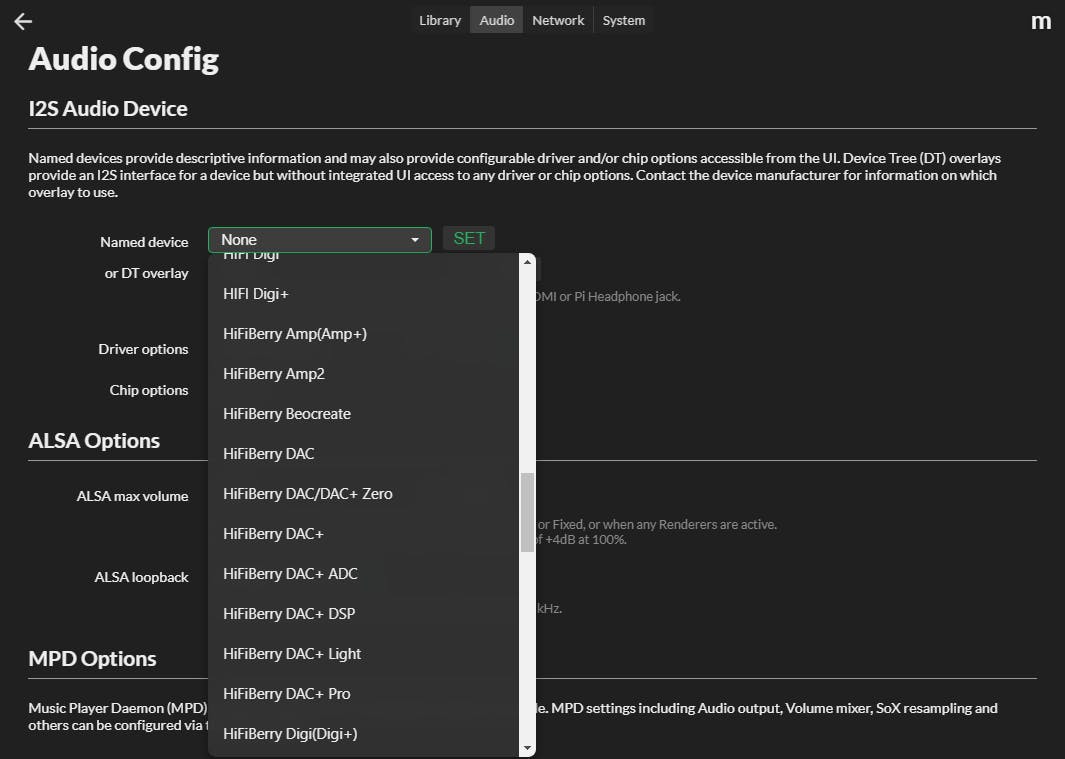
Task: Choose HiFiBerry DAC+ Light option
Action: pyautogui.click(x=291, y=654)
